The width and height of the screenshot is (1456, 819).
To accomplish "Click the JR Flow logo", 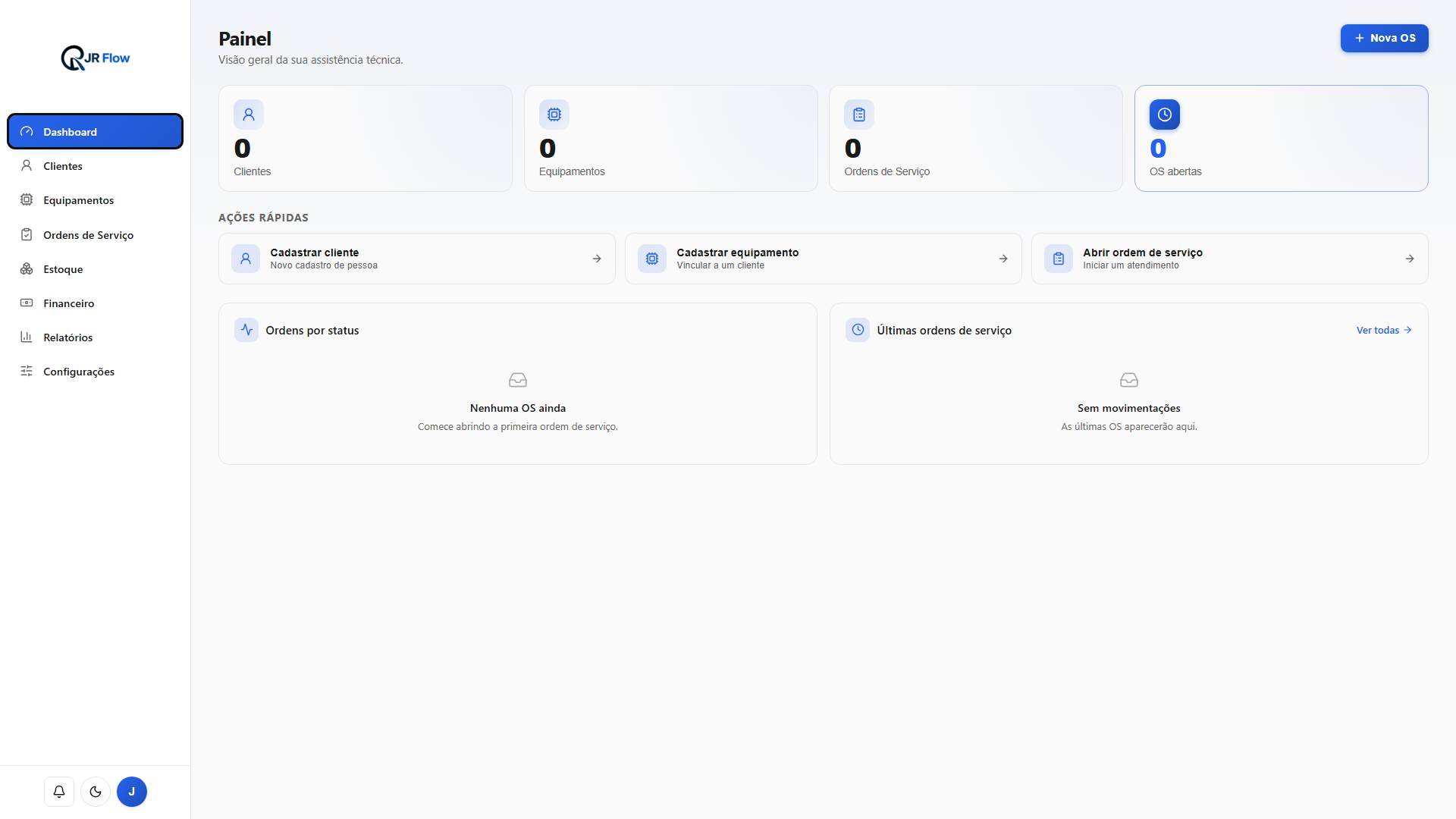I will (x=96, y=58).
